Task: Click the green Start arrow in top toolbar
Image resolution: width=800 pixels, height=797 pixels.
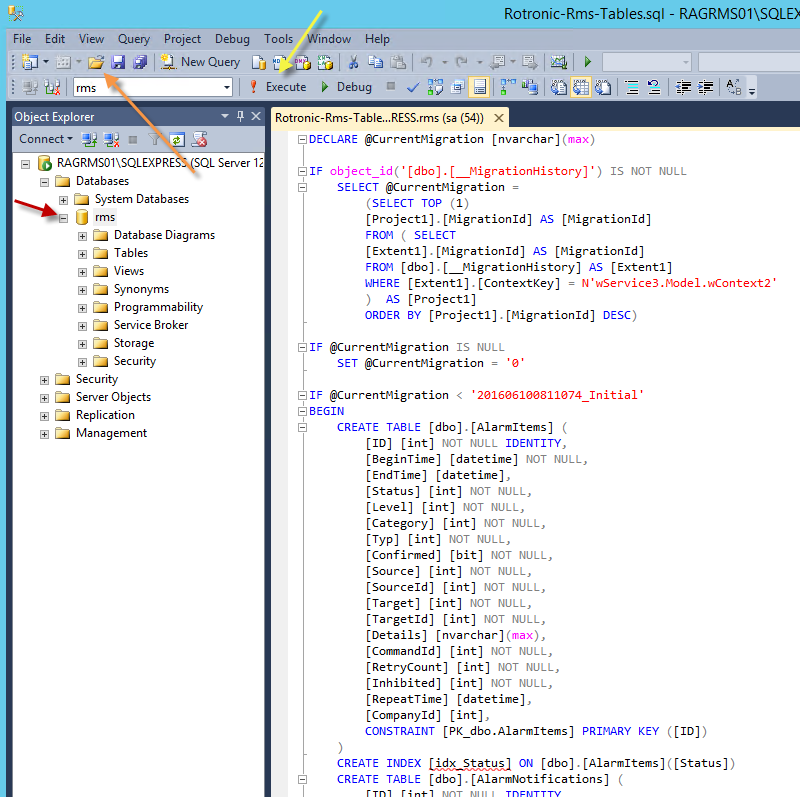Action: click(x=587, y=62)
